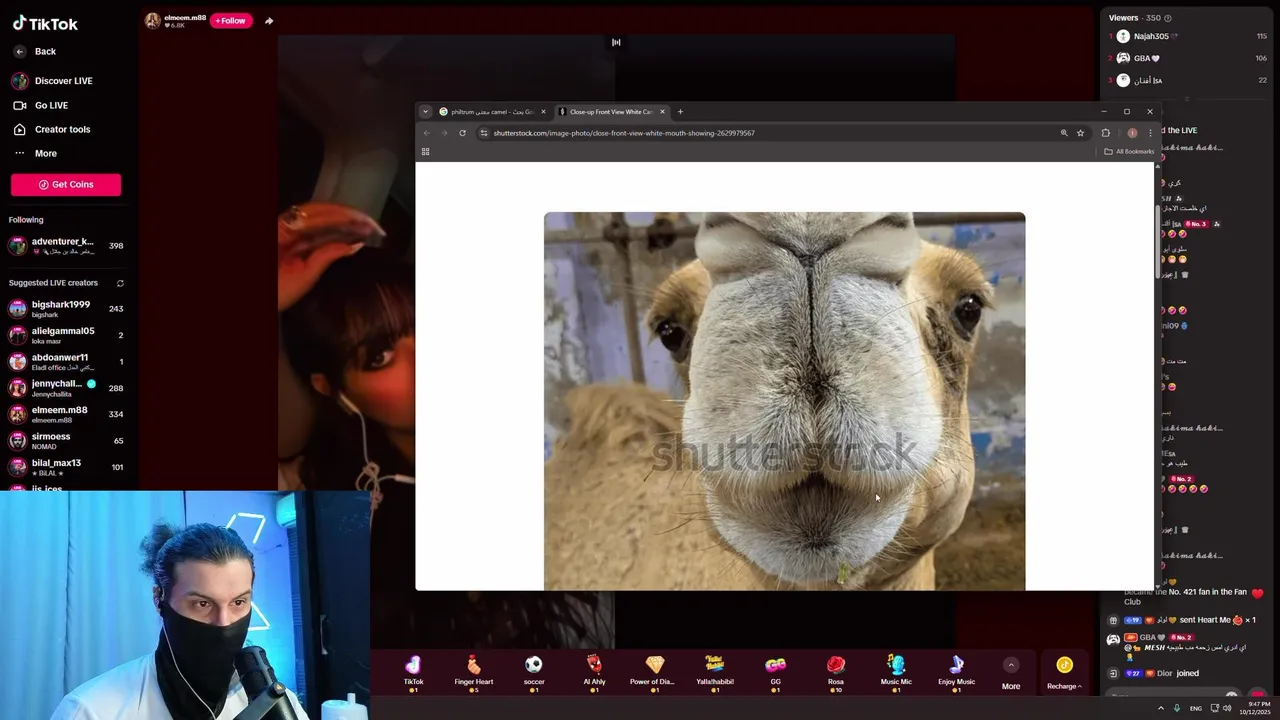
Task: Send the Music Mic gift
Action: pyautogui.click(x=896, y=672)
